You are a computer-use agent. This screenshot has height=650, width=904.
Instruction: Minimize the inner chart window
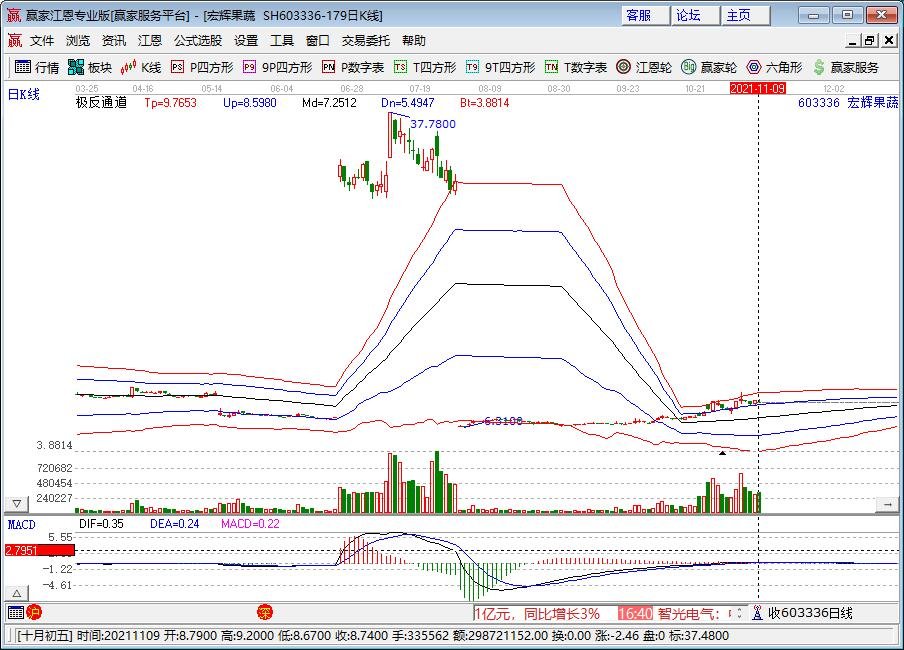pos(853,40)
